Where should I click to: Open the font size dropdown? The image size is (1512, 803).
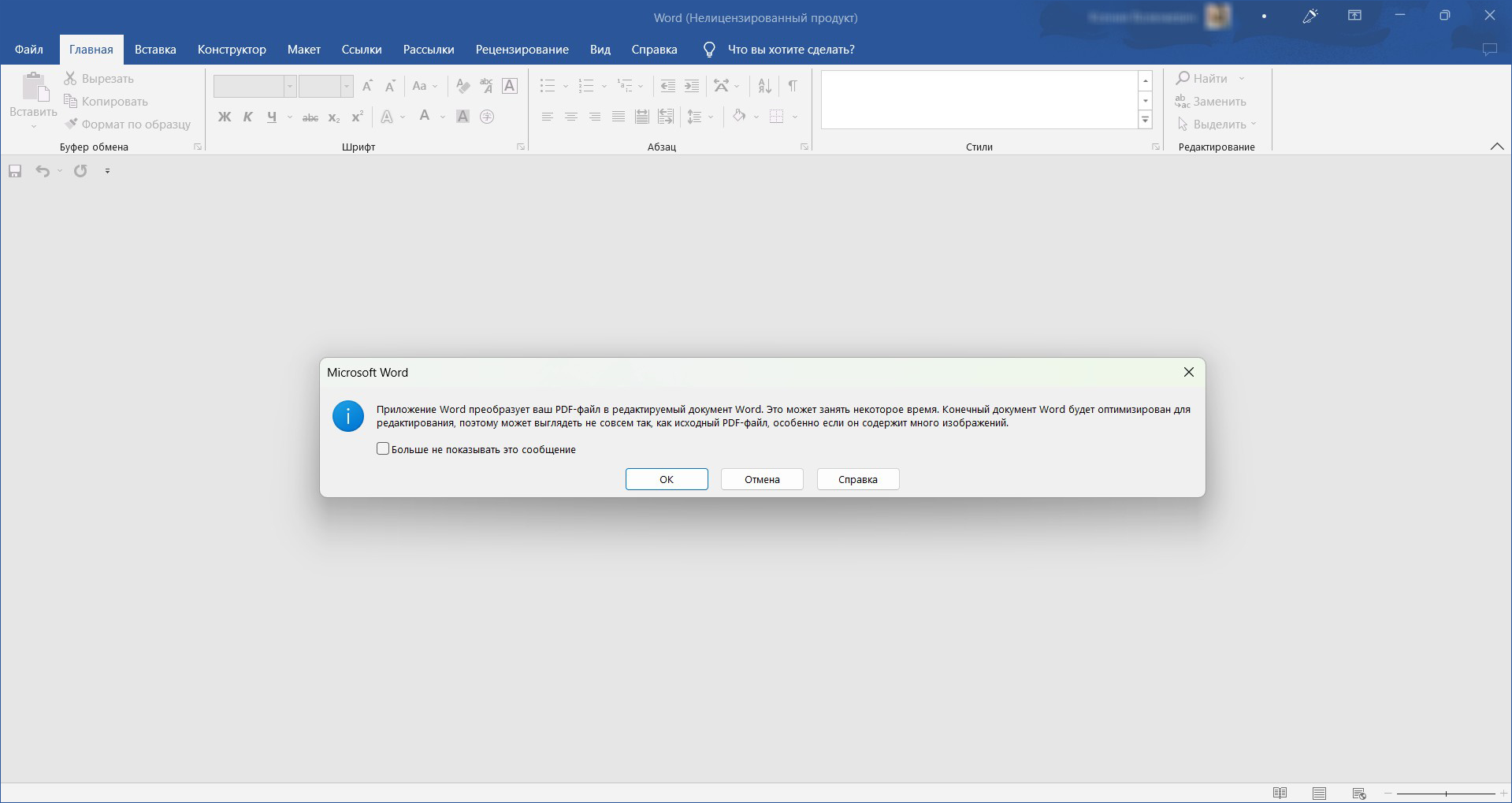[347, 86]
